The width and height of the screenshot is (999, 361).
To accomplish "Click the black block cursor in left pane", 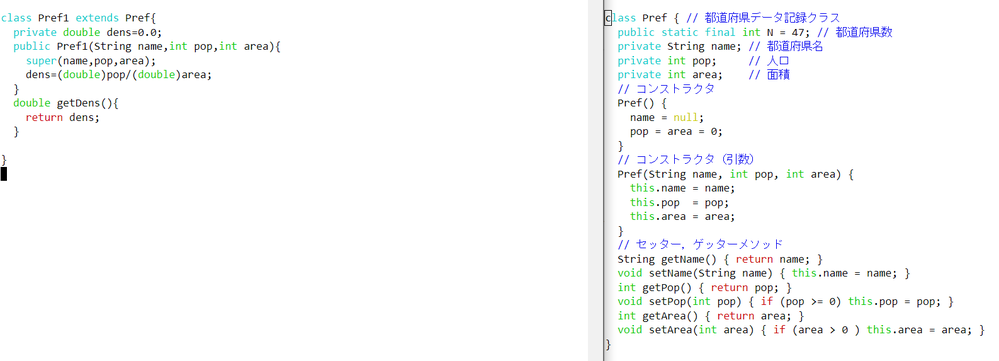I will [x=4, y=174].
